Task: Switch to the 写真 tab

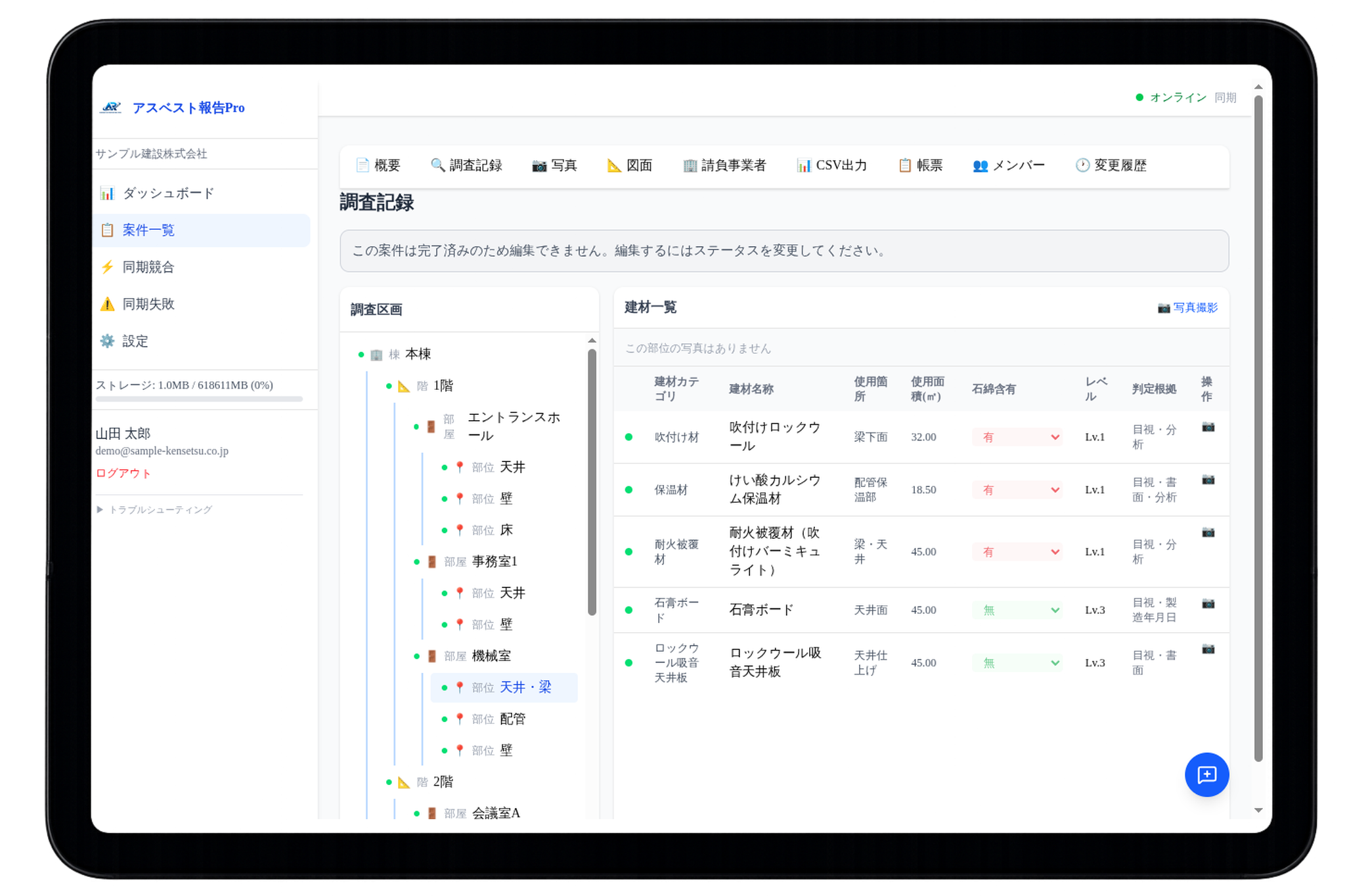Action: point(555,165)
